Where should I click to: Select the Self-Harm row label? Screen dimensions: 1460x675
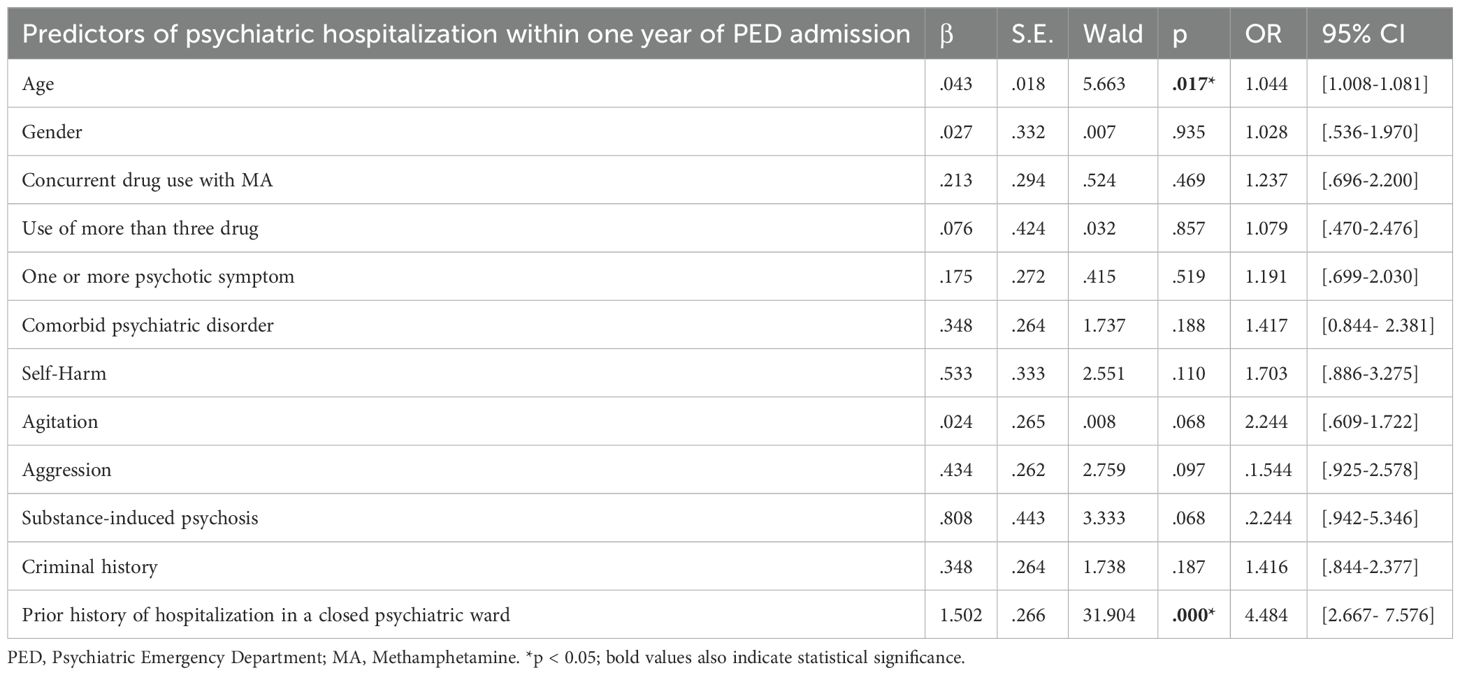click(x=57, y=374)
